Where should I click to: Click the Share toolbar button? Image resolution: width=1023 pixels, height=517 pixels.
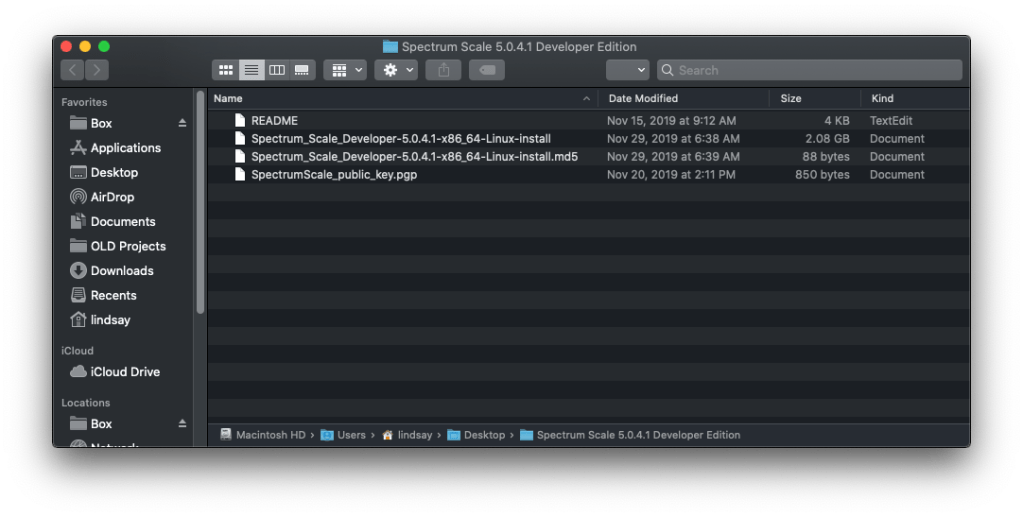pyautogui.click(x=443, y=70)
